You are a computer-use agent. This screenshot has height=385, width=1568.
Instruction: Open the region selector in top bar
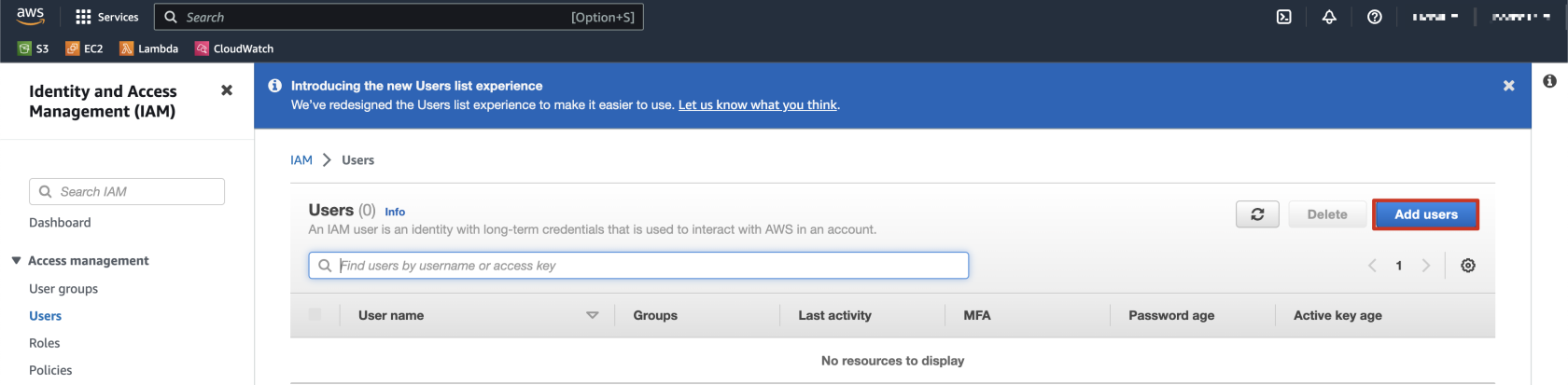pos(1435,17)
